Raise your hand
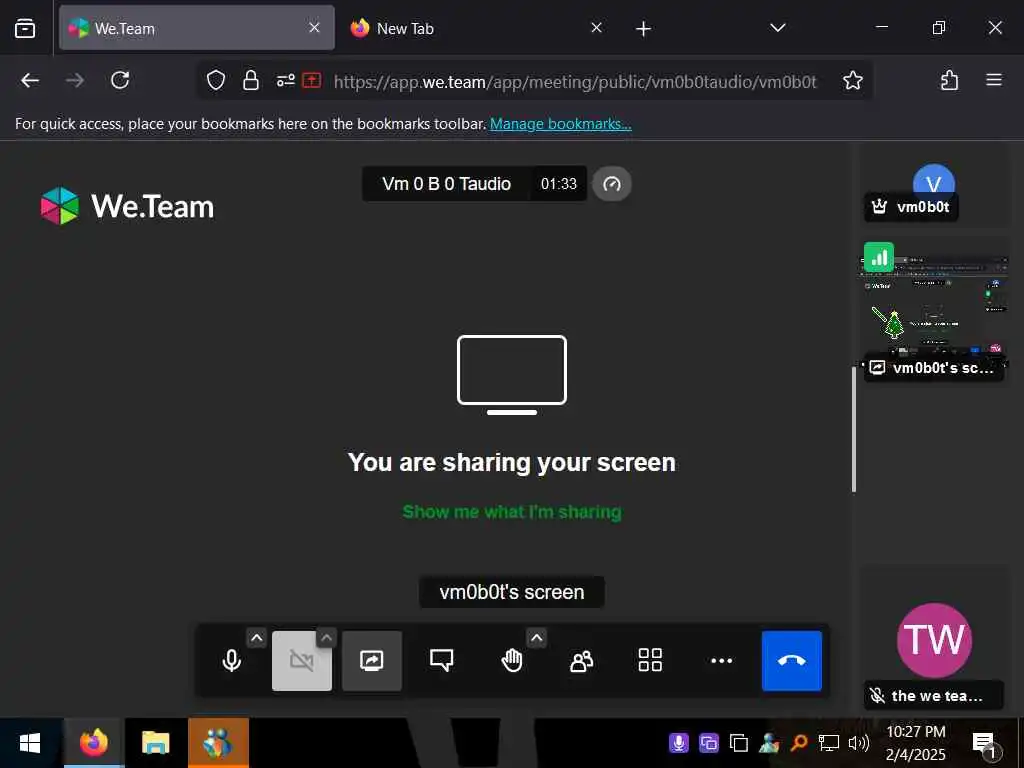Image resolution: width=1024 pixels, height=768 pixels. [x=512, y=660]
